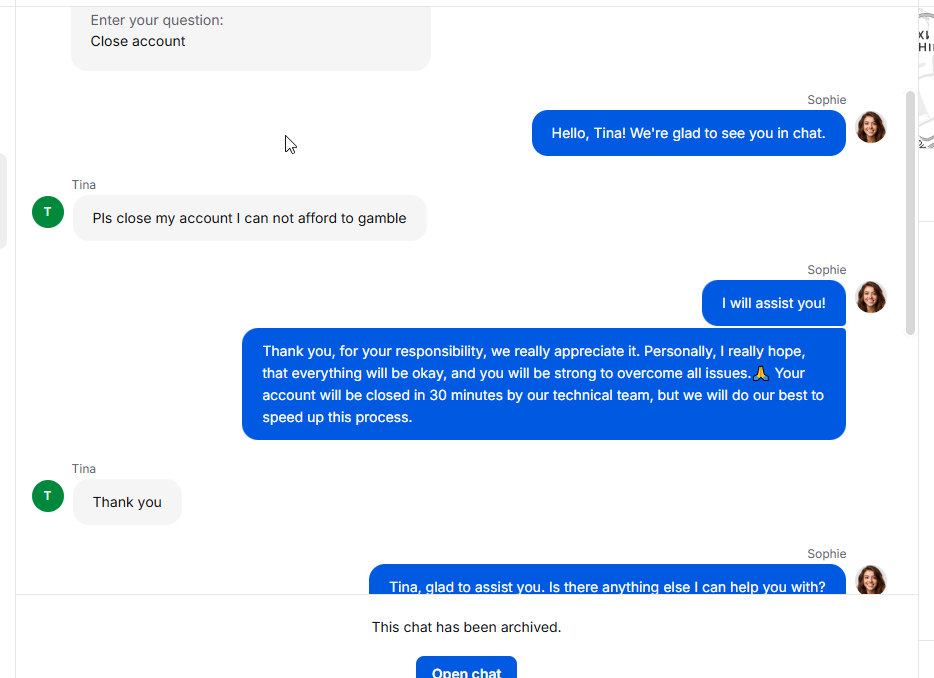The width and height of the screenshot is (934, 678).
Task: Click the "This chat has been archived." notice
Action: pyautogui.click(x=466, y=627)
